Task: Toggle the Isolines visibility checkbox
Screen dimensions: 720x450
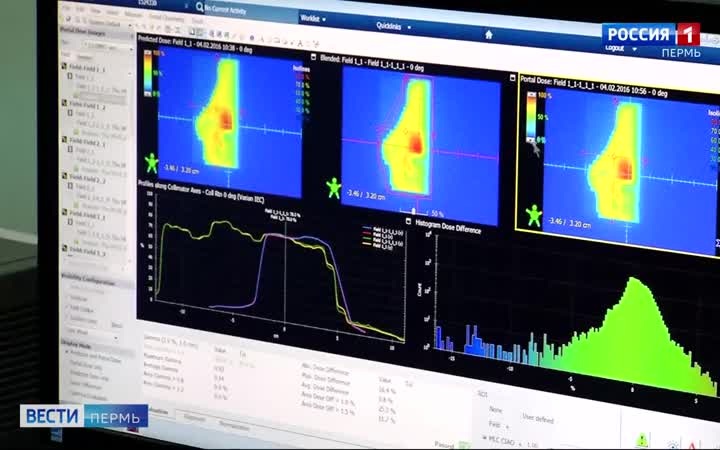Action: (66, 298)
